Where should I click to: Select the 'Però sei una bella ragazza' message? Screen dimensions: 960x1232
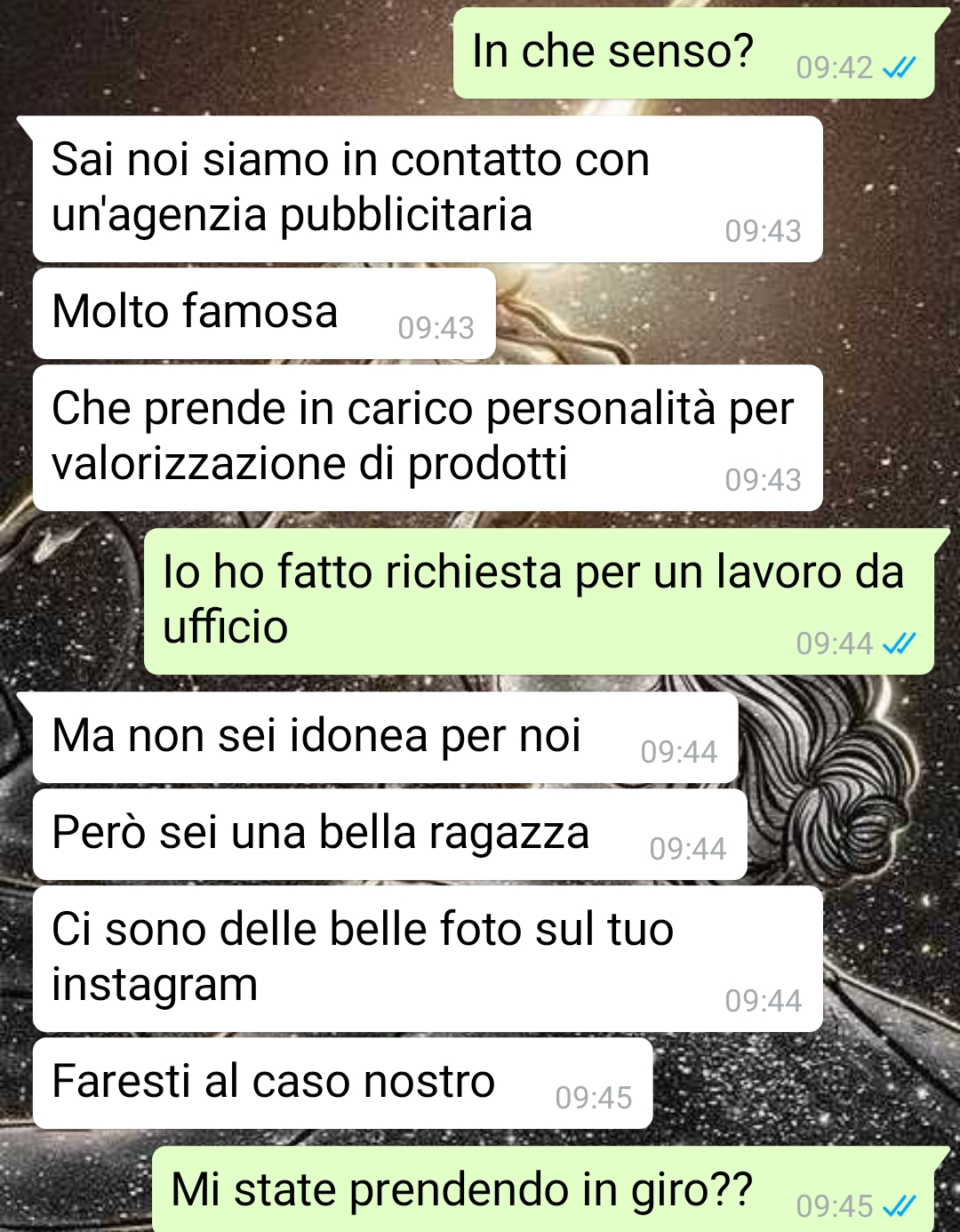pyautogui.click(x=389, y=835)
